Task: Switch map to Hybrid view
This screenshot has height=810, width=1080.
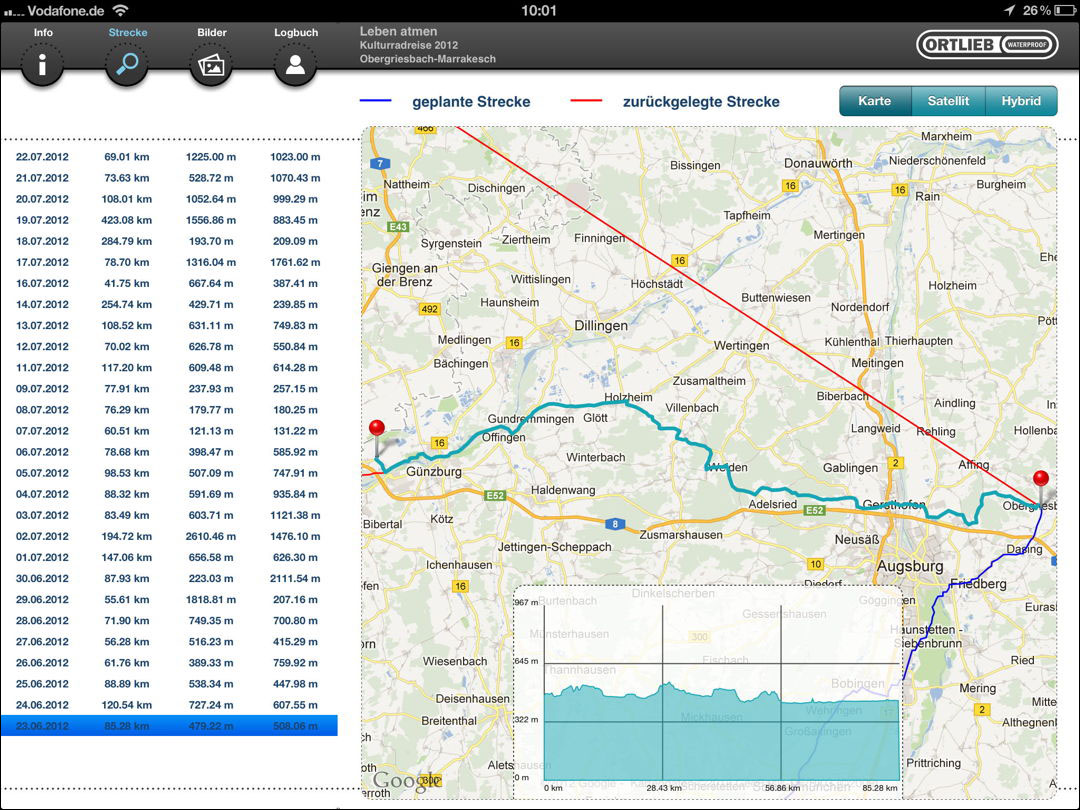Action: pos(1021,101)
